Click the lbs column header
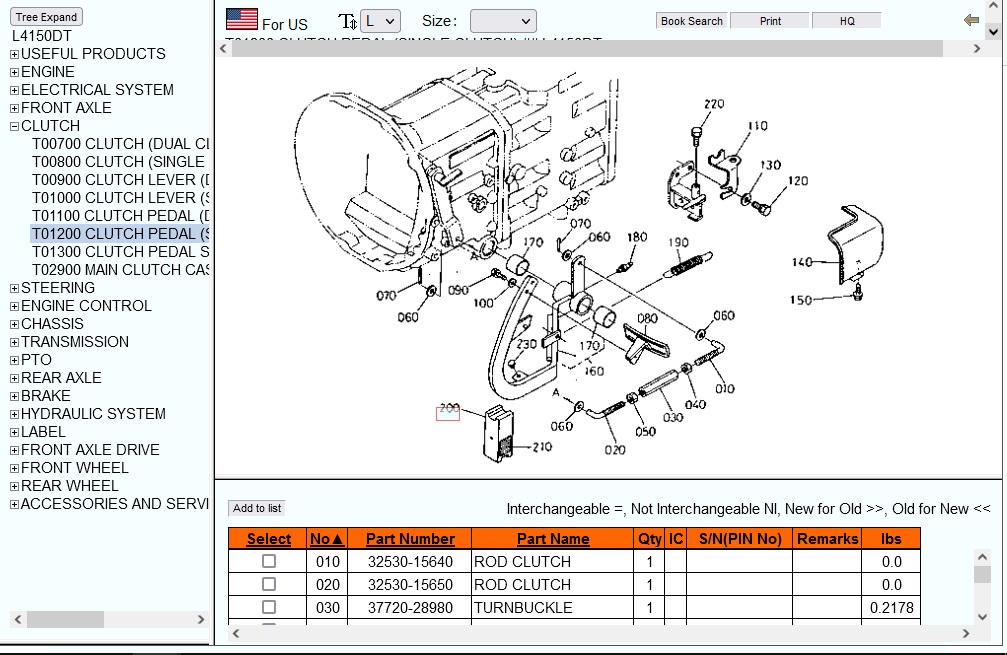1007x655 pixels. pos(891,539)
